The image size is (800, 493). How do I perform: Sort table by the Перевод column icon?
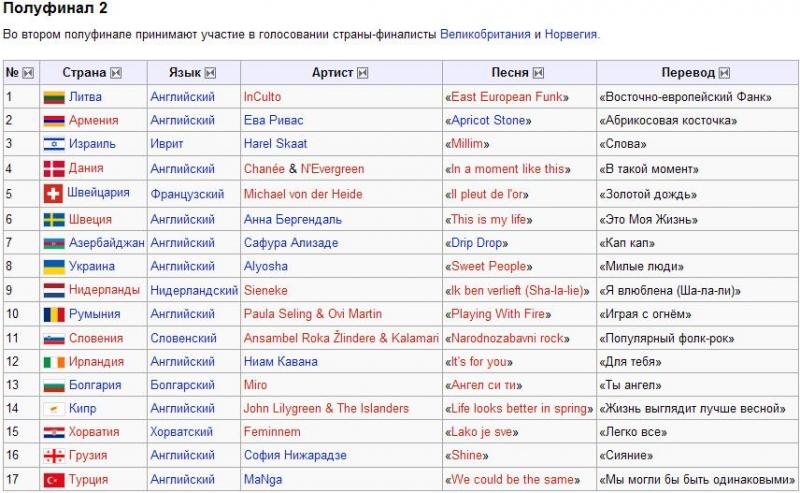724,73
